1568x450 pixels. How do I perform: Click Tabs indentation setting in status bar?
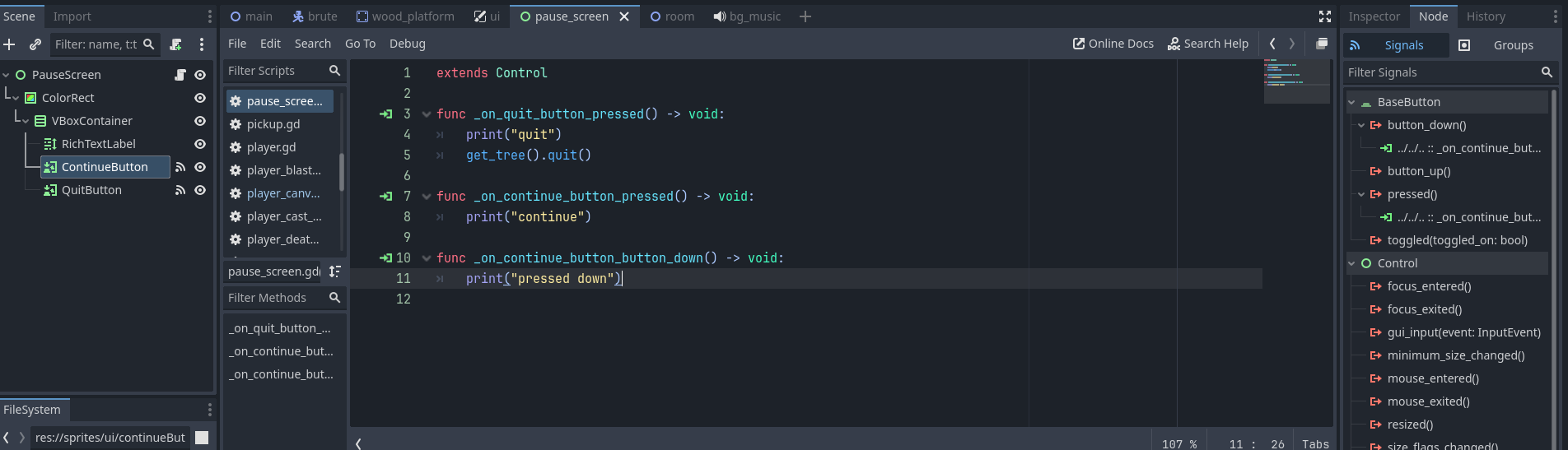pyautogui.click(x=1315, y=444)
